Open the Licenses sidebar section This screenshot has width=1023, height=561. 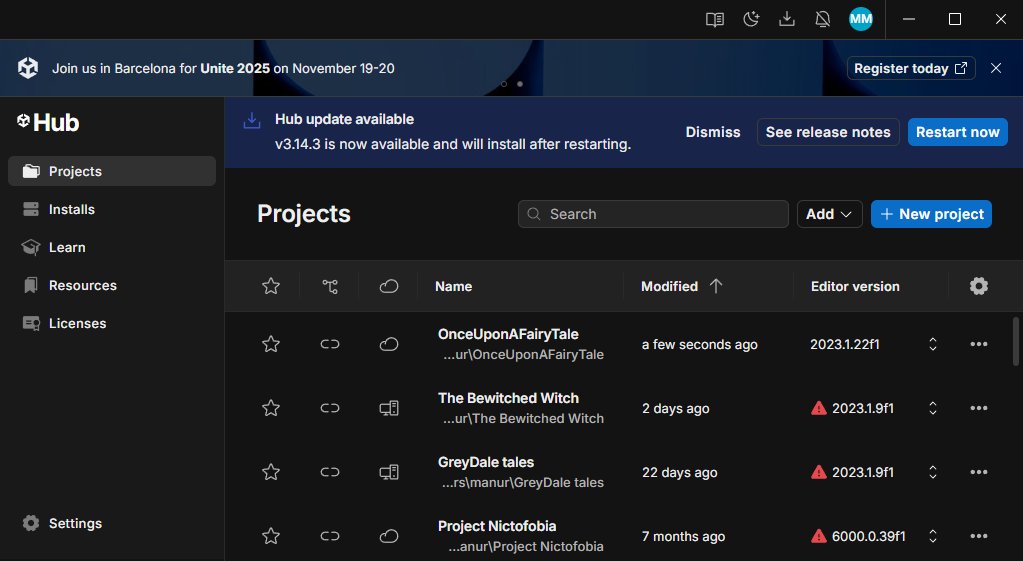(x=112, y=323)
